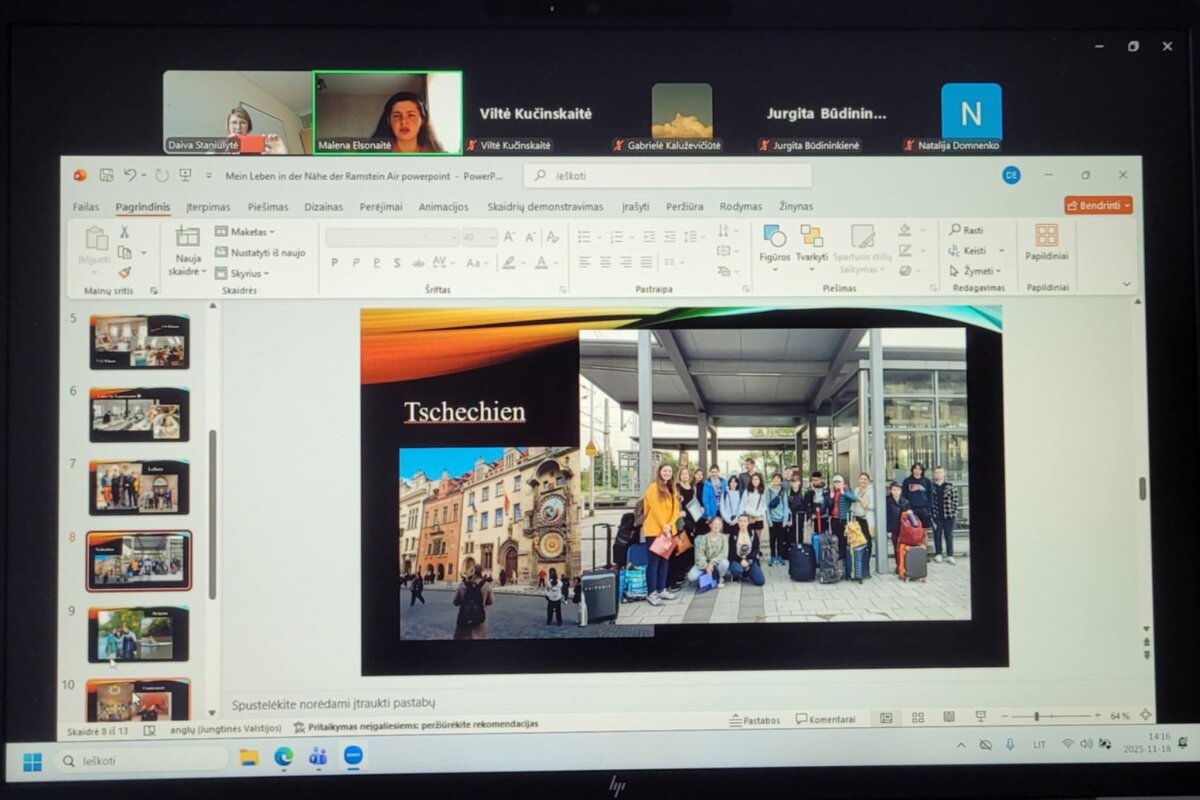The height and width of the screenshot is (800, 1200).
Task: Expand the Skyrius section dropdown
Action: click(x=242, y=273)
